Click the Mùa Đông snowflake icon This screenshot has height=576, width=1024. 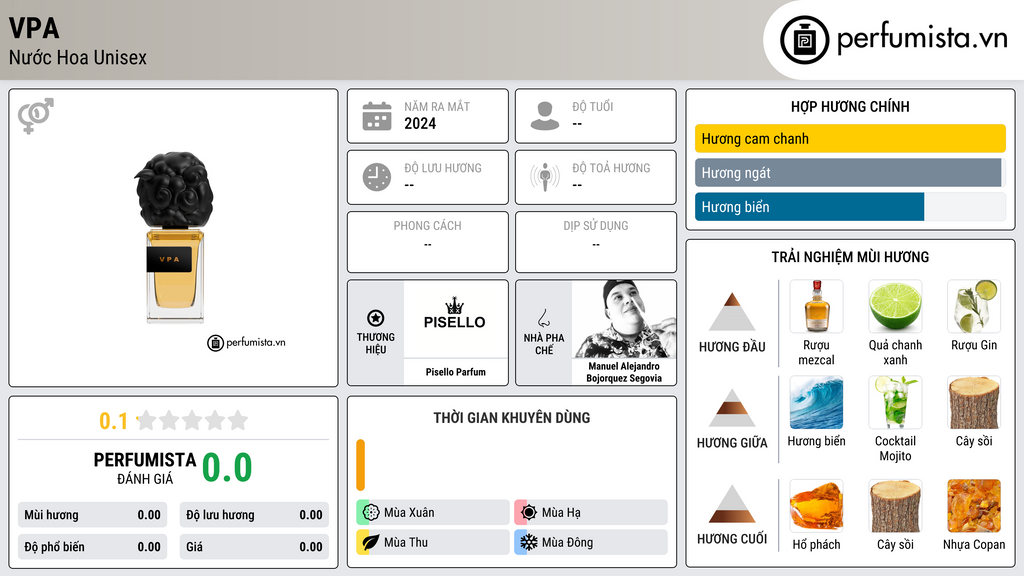(529, 542)
